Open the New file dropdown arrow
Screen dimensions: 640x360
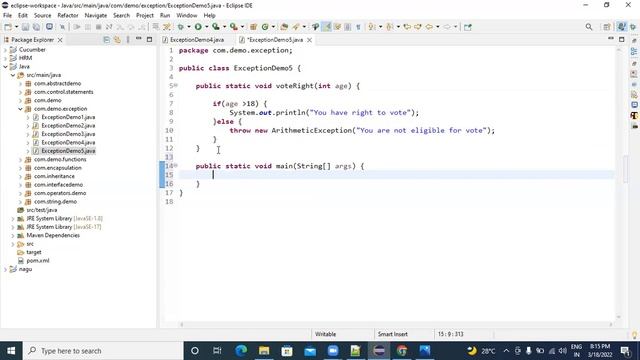pos(16,27)
